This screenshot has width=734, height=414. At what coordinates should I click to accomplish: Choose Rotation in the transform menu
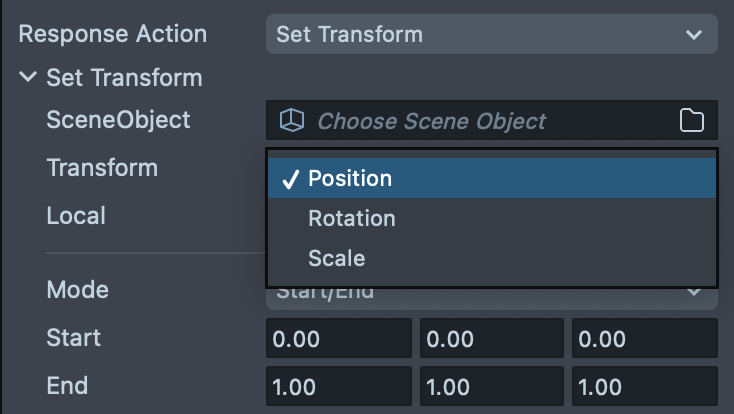351,218
